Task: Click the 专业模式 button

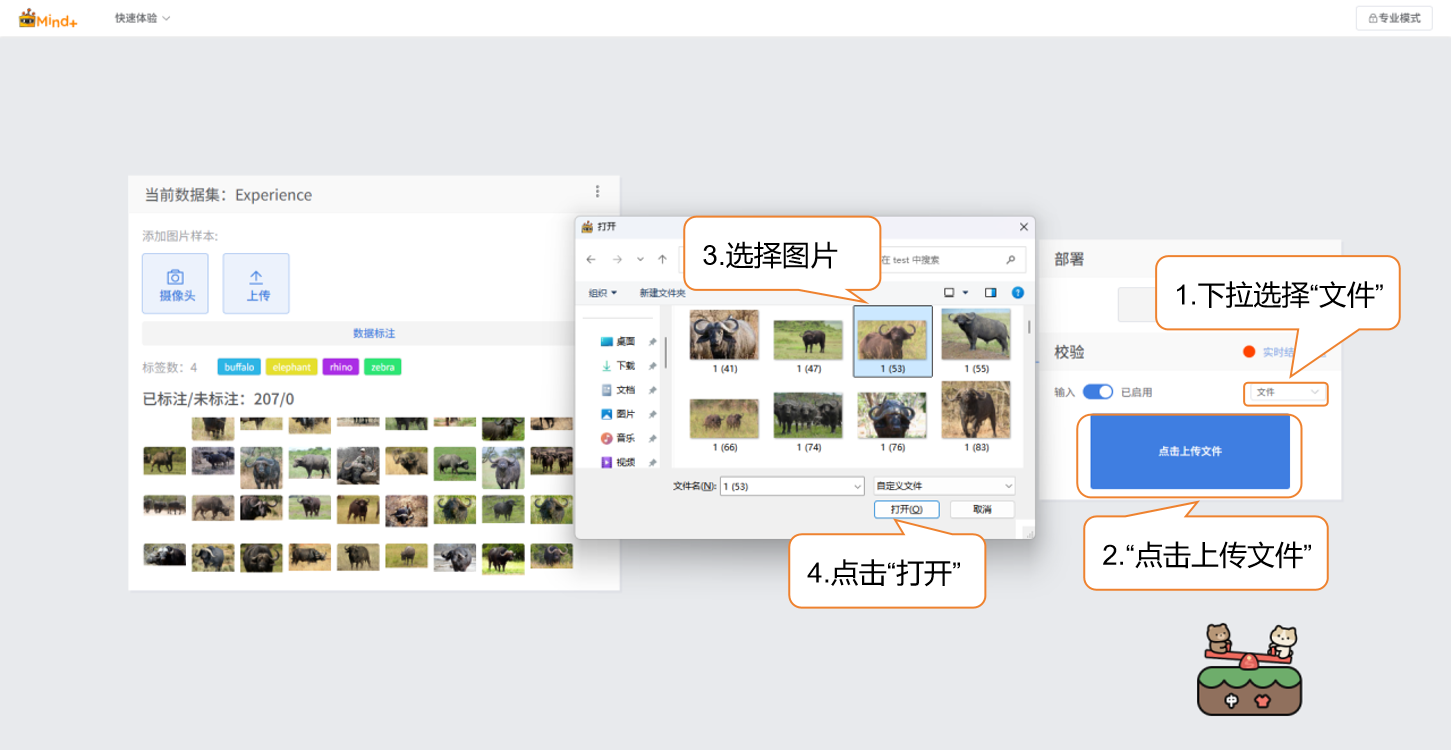Action: 1394,18
